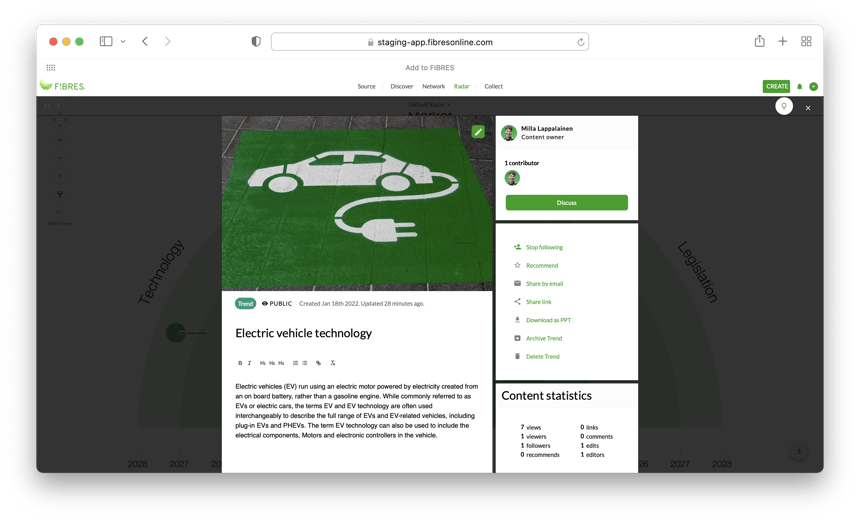Click the Safari address bar
Viewport: 860px width, 521px height.
(429, 42)
